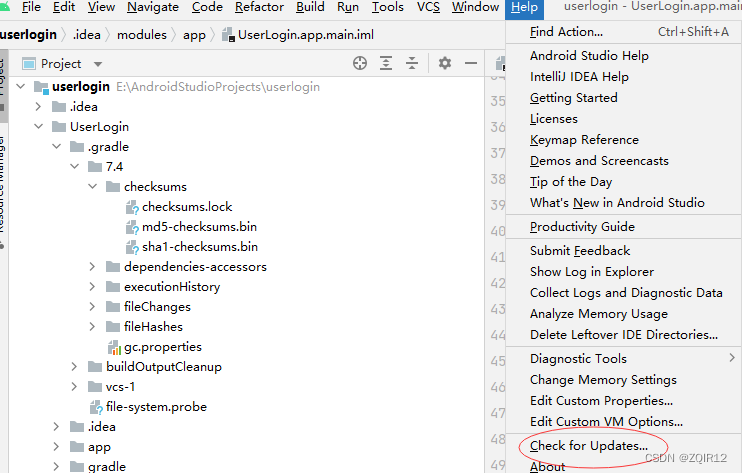Image resolution: width=742 pixels, height=473 pixels.
Task: Collapse the 7.4 folder
Action: pyautogui.click(x=75, y=166)
